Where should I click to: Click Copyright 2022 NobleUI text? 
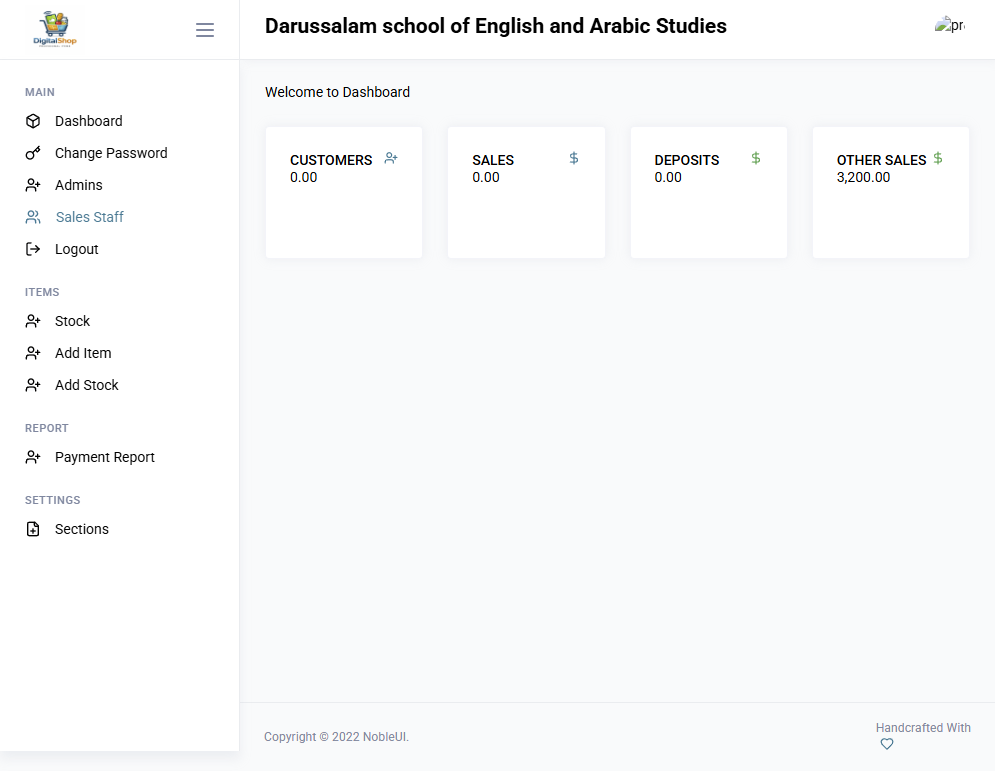click(336, 737)
